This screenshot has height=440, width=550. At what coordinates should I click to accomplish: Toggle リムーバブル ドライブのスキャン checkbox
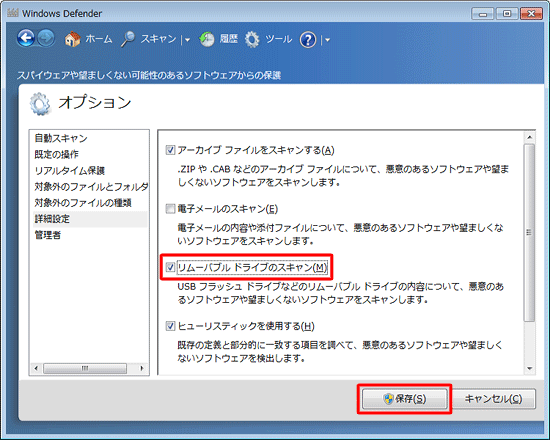(x=170, y=267)
